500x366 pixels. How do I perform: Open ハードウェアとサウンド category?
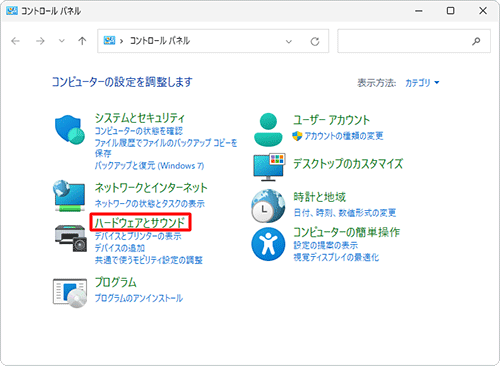coord(140,223)
